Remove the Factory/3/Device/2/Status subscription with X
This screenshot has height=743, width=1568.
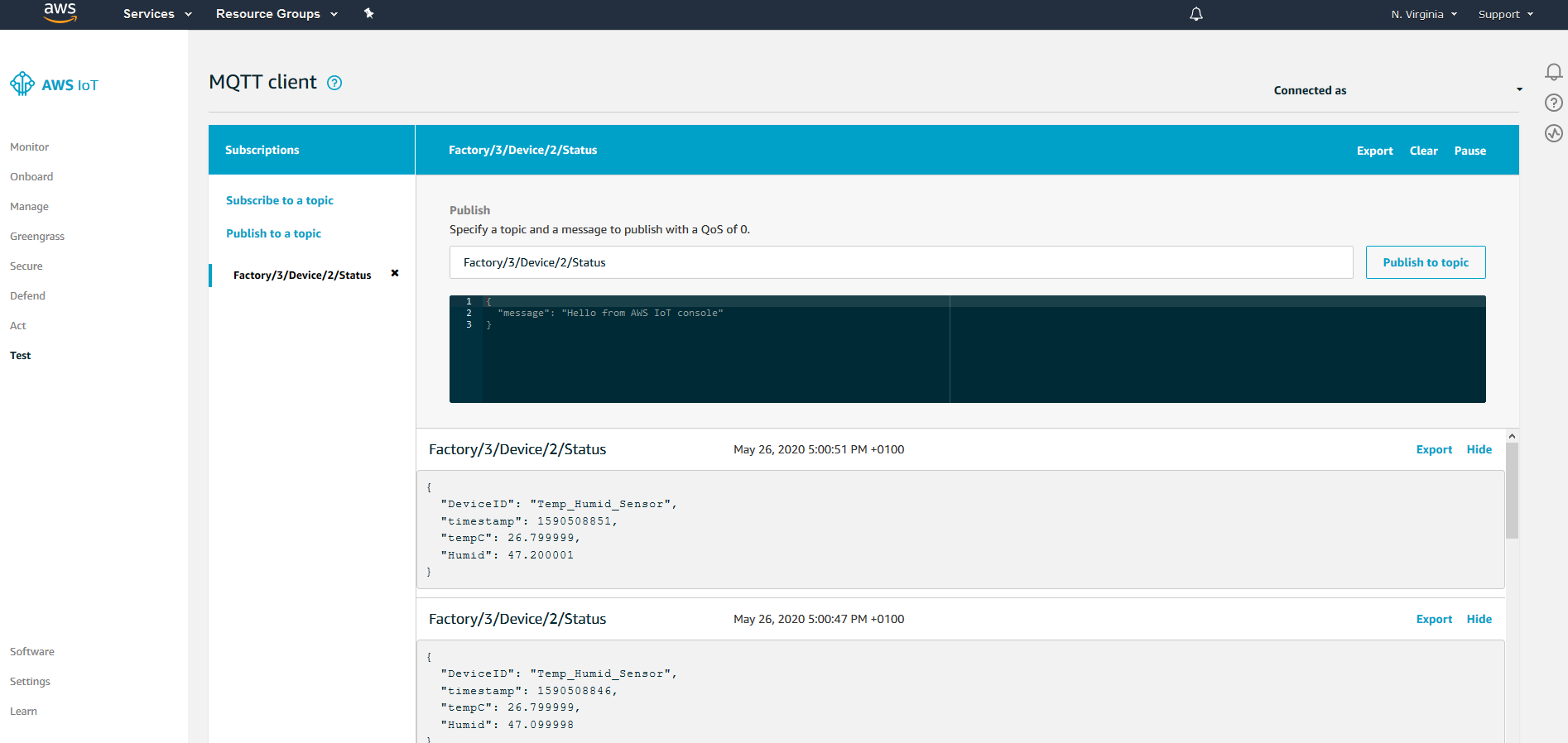[x=395, y=273]
